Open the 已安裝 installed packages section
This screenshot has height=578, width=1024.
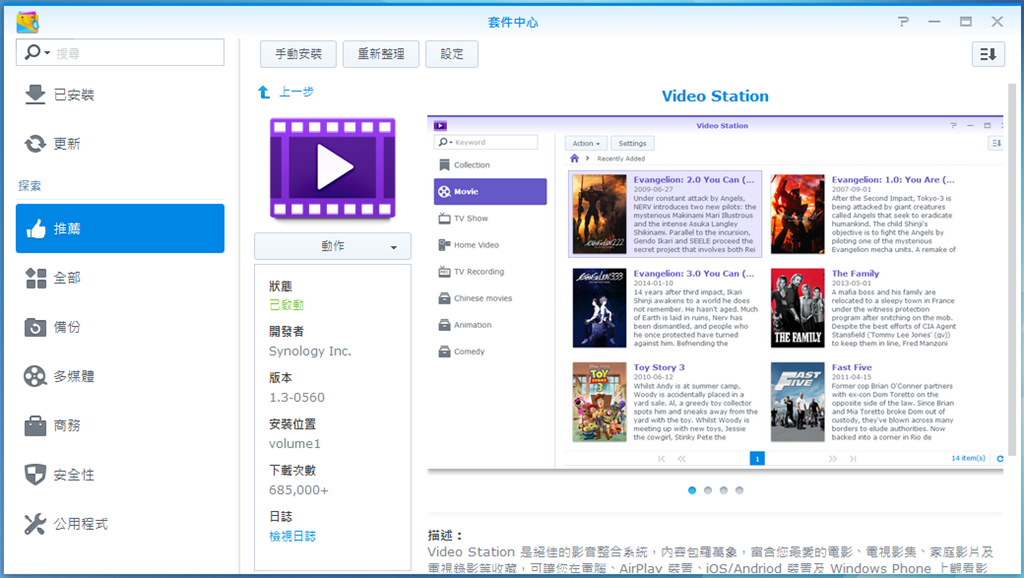tap(120, 95)
